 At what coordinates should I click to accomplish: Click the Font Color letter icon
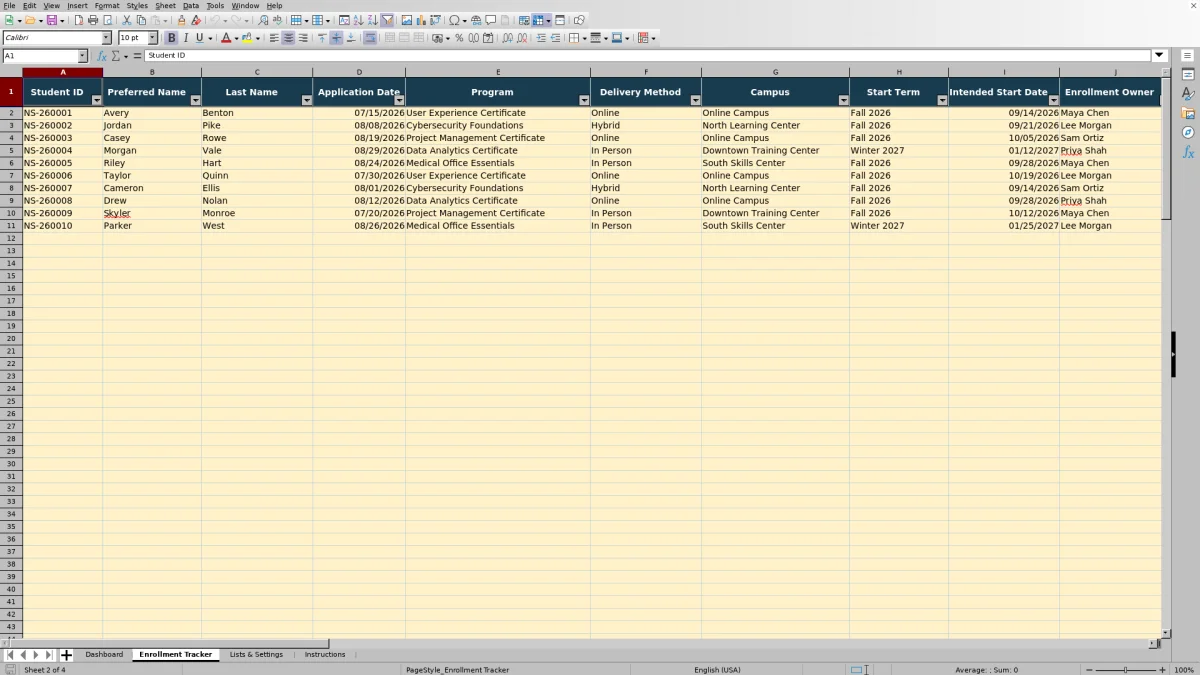click(x=226, y=38)
